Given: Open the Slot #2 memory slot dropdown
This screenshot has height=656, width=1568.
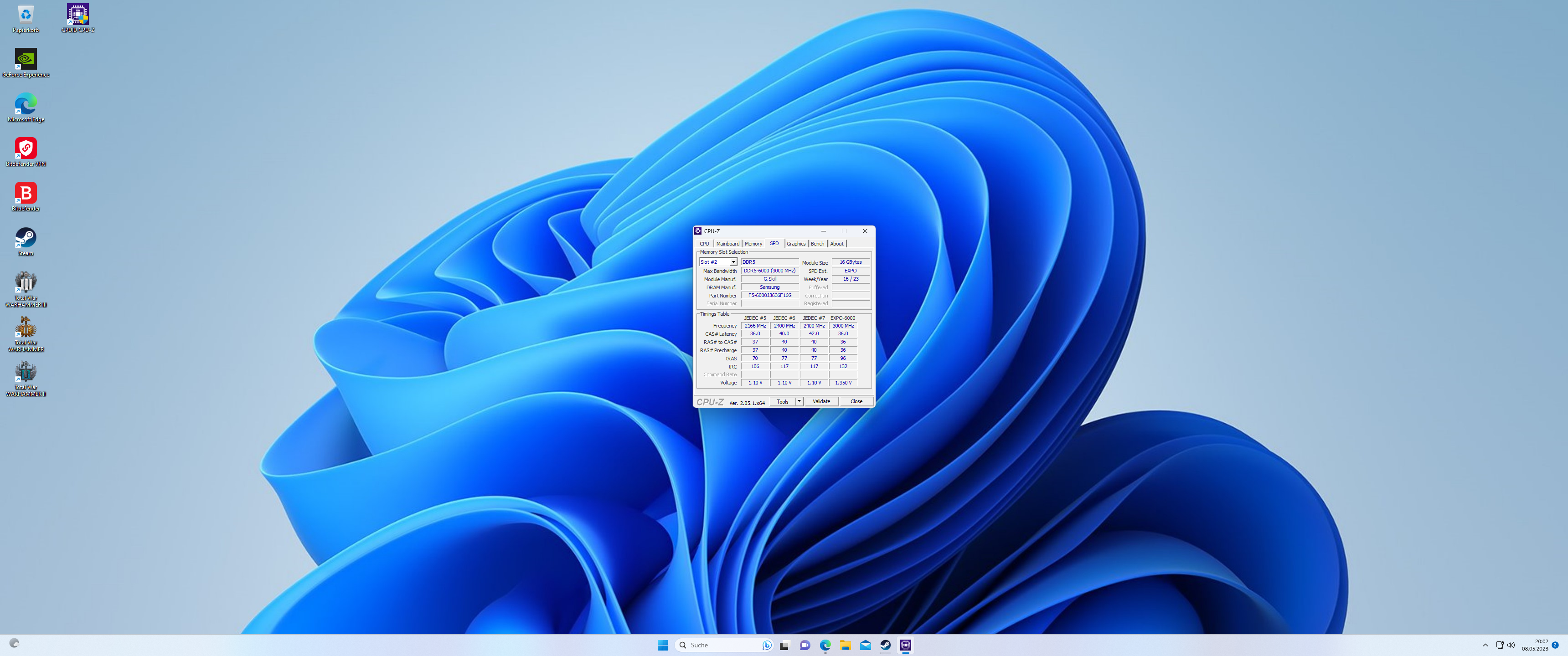Looking at the screenshot, I should [x=733, y=262].
